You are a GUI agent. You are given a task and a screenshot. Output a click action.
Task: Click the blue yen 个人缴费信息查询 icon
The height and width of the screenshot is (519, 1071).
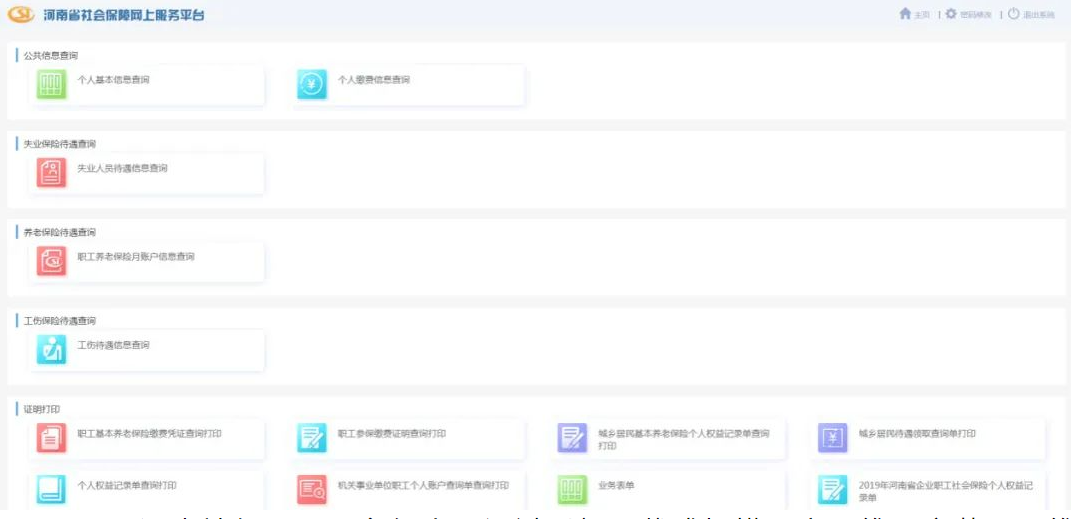pyautogui.click(x=311, y=85)
